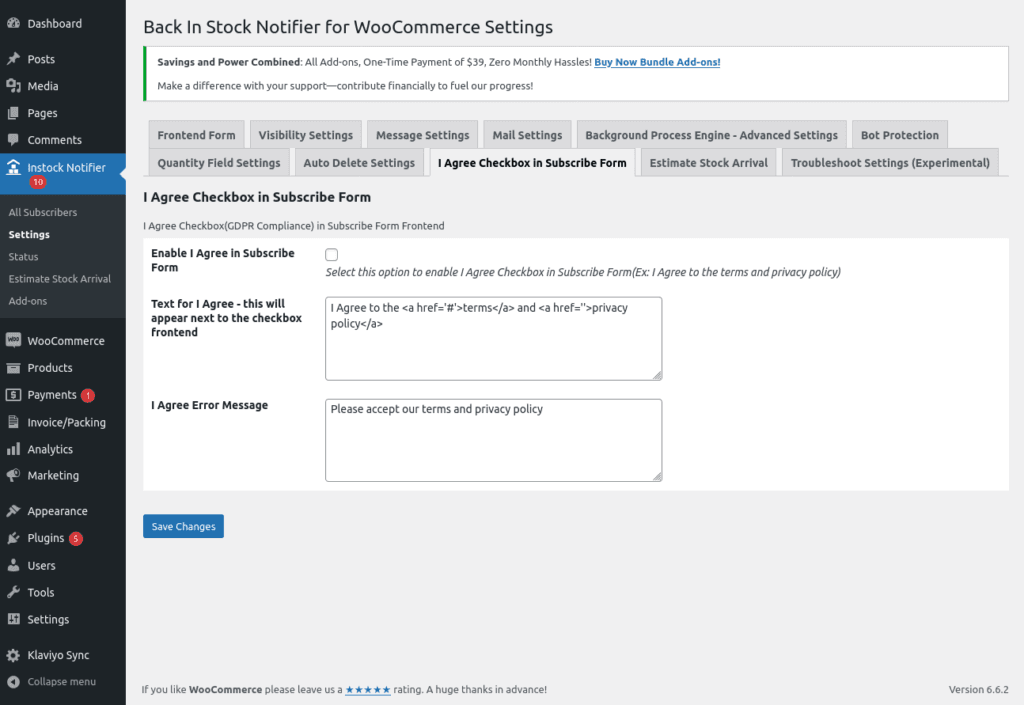Image resolution: width=1024 pixels, height=705 pixels.
Task: Click the Analytics bar chart icon
Action: (13, 449)
